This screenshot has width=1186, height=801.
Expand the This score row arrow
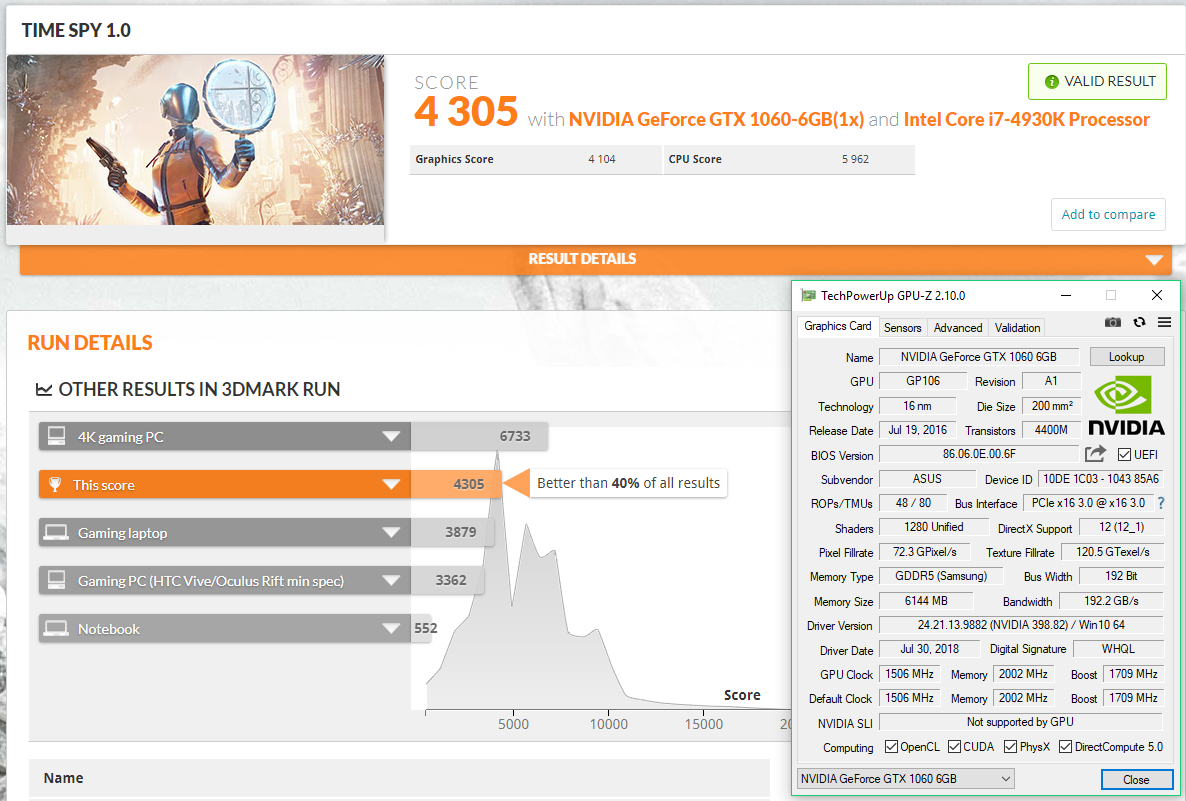[391, 484]
